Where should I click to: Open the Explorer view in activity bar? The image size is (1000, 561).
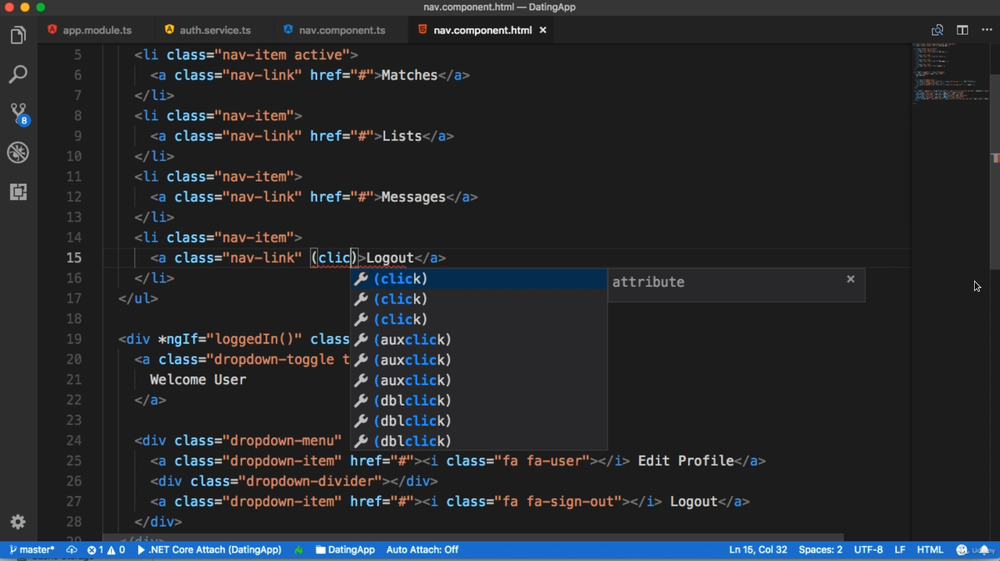click(x=18, y=36)
